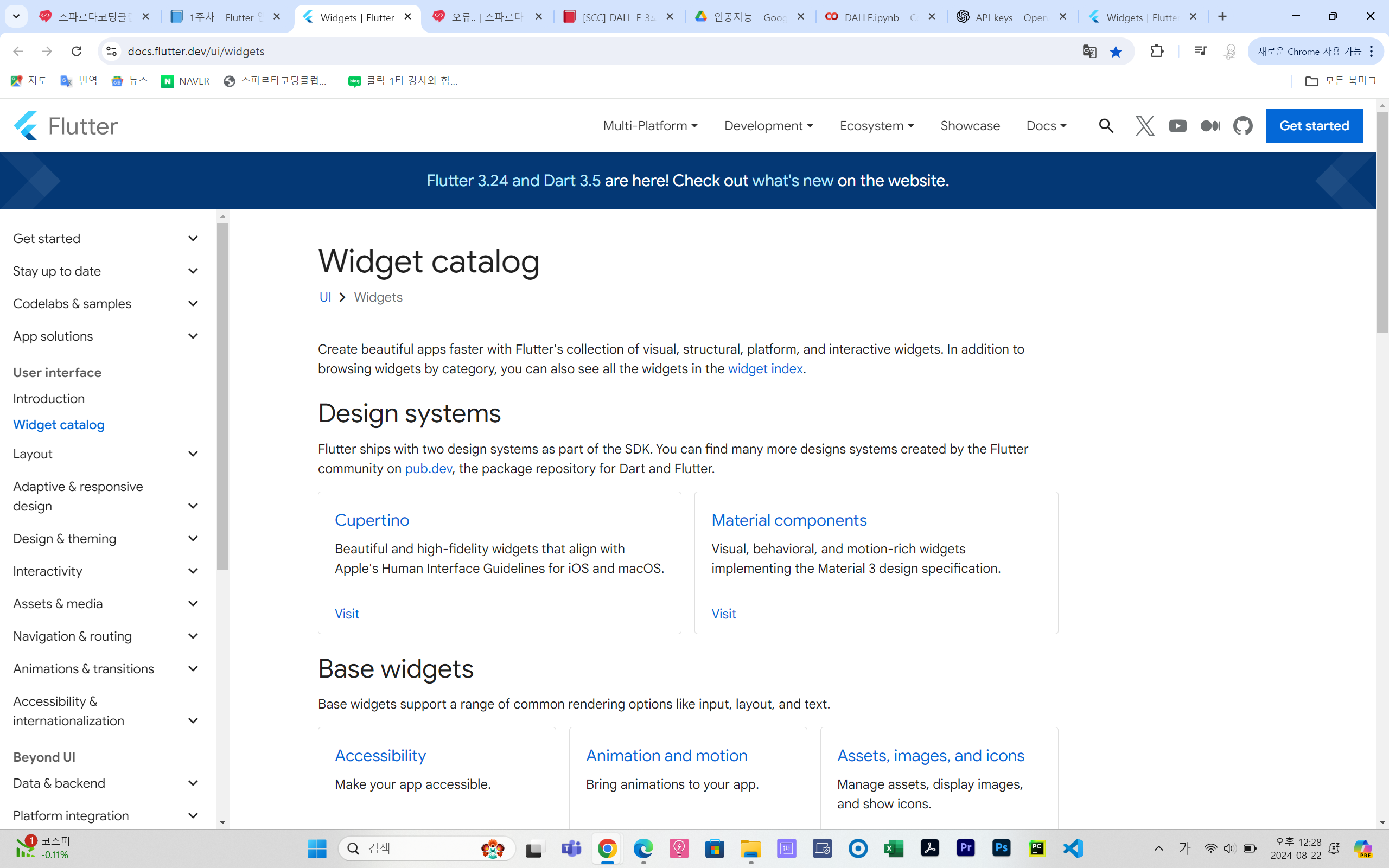Switch to the [SCC] DALL-E tab
The height and width of the screenshot is (868, 1389).
(619, 17)
